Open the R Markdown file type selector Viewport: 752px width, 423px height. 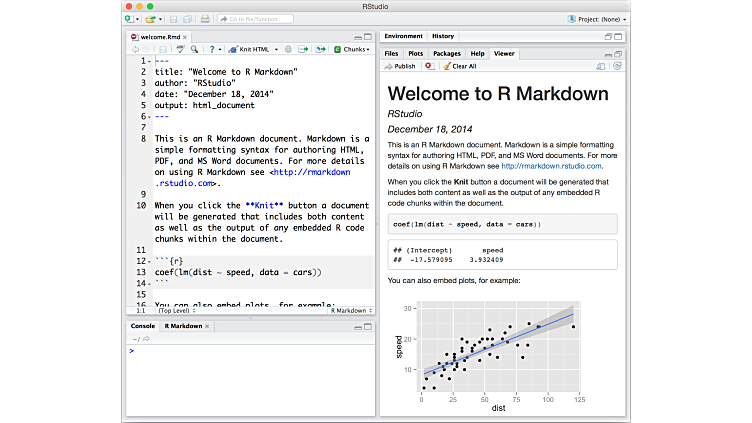[x=349, y=311]
